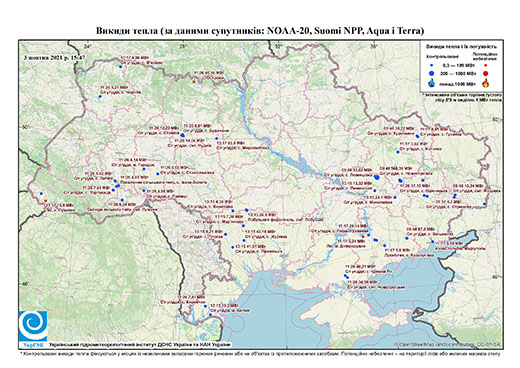Viewport: 520px width, 368px height.
Task: Click the blue marker next to Mariupol label
Action: (433, 242)
